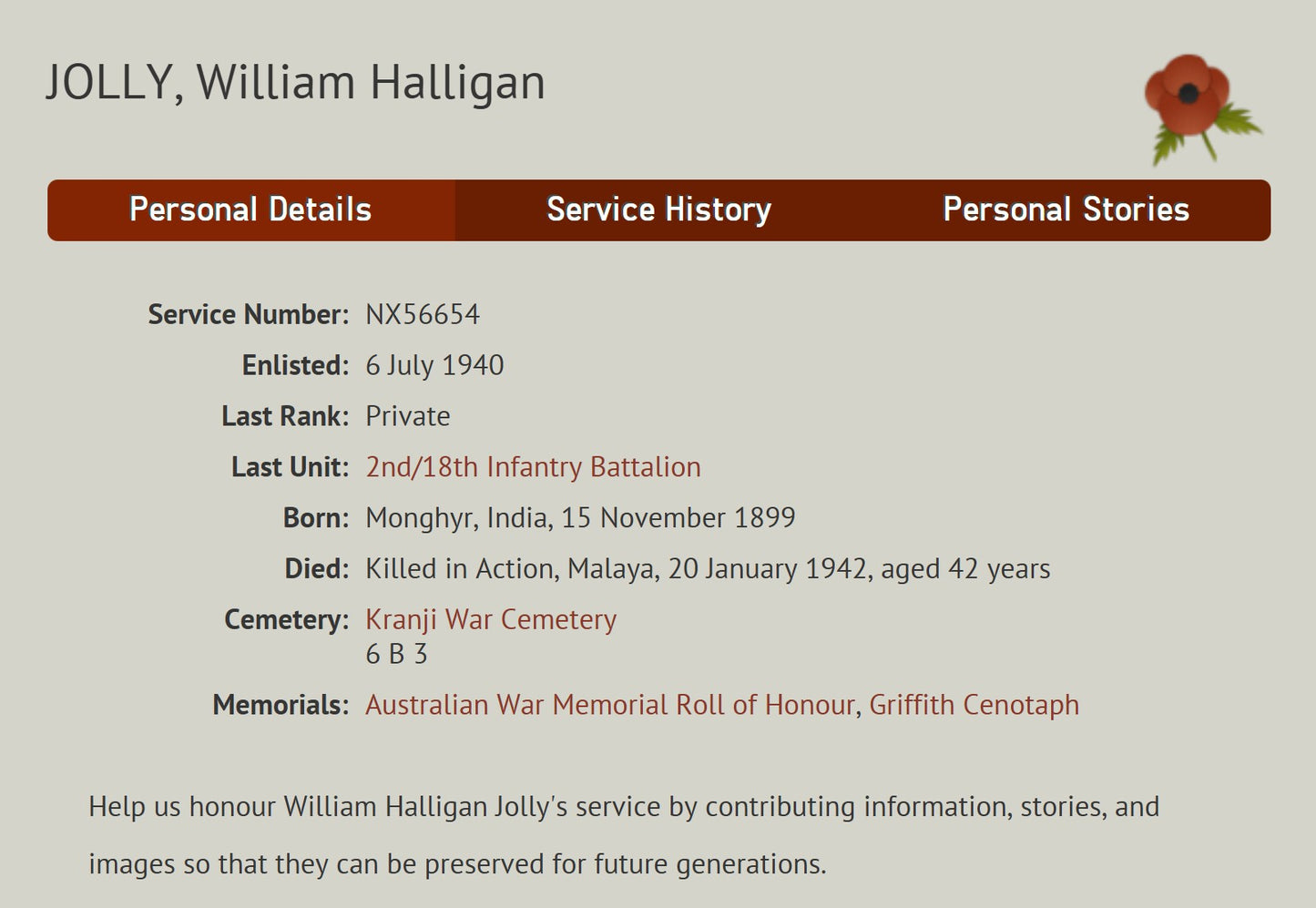Viewport: 1316px width, 908px height.
Task: Open the 2nd/18th Infantry Battalion link
Action: pos(533,466)
